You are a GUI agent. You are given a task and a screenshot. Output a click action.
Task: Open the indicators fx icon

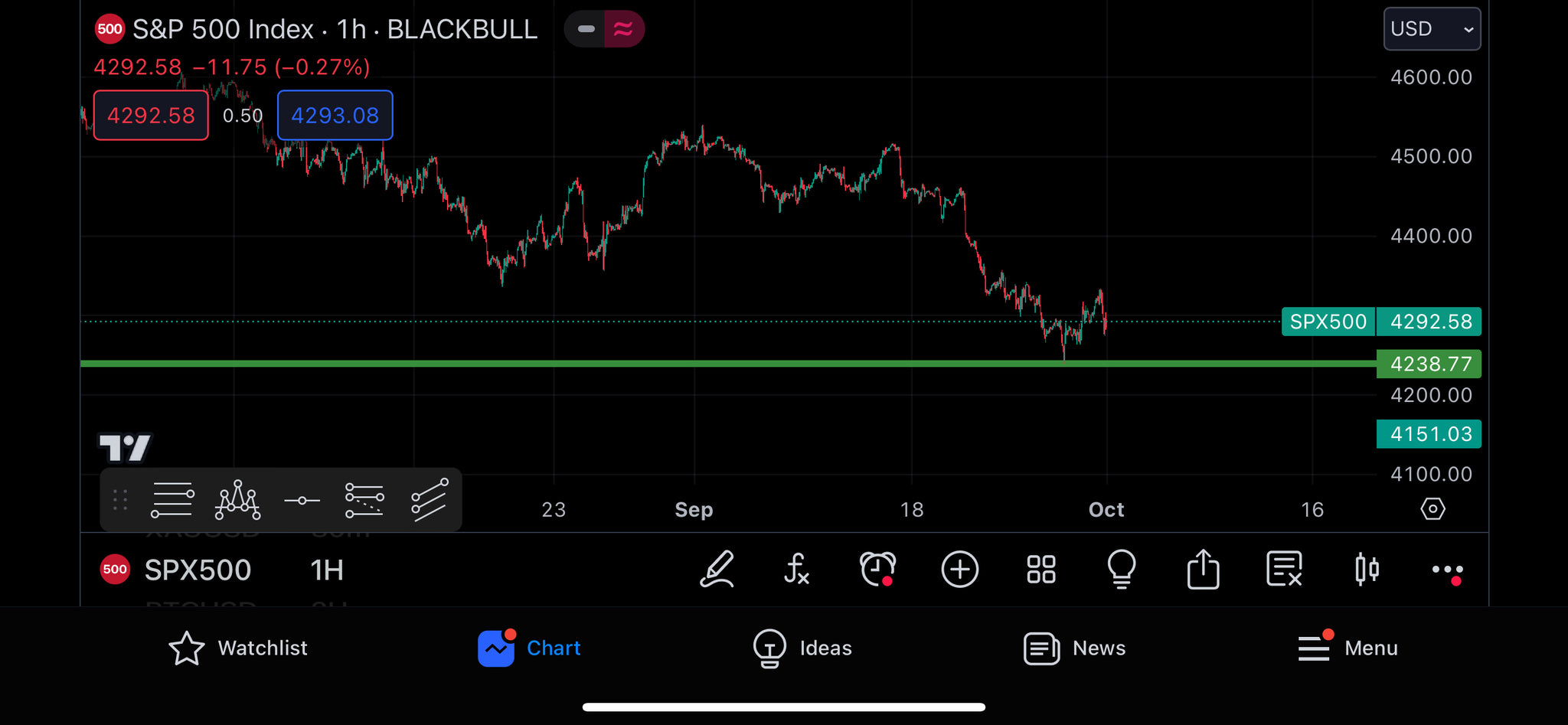pyautogui.click(x=796, y=570)
